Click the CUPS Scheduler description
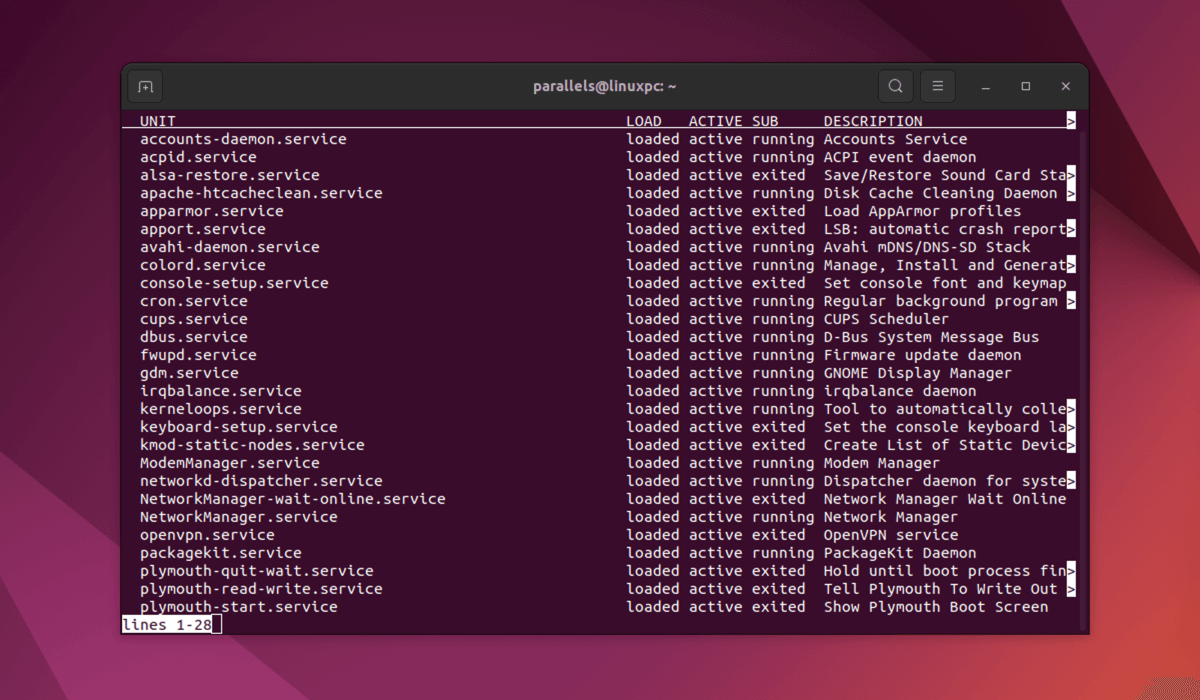The height and width of the screenshot is (700, 1200). click(887, 319)
